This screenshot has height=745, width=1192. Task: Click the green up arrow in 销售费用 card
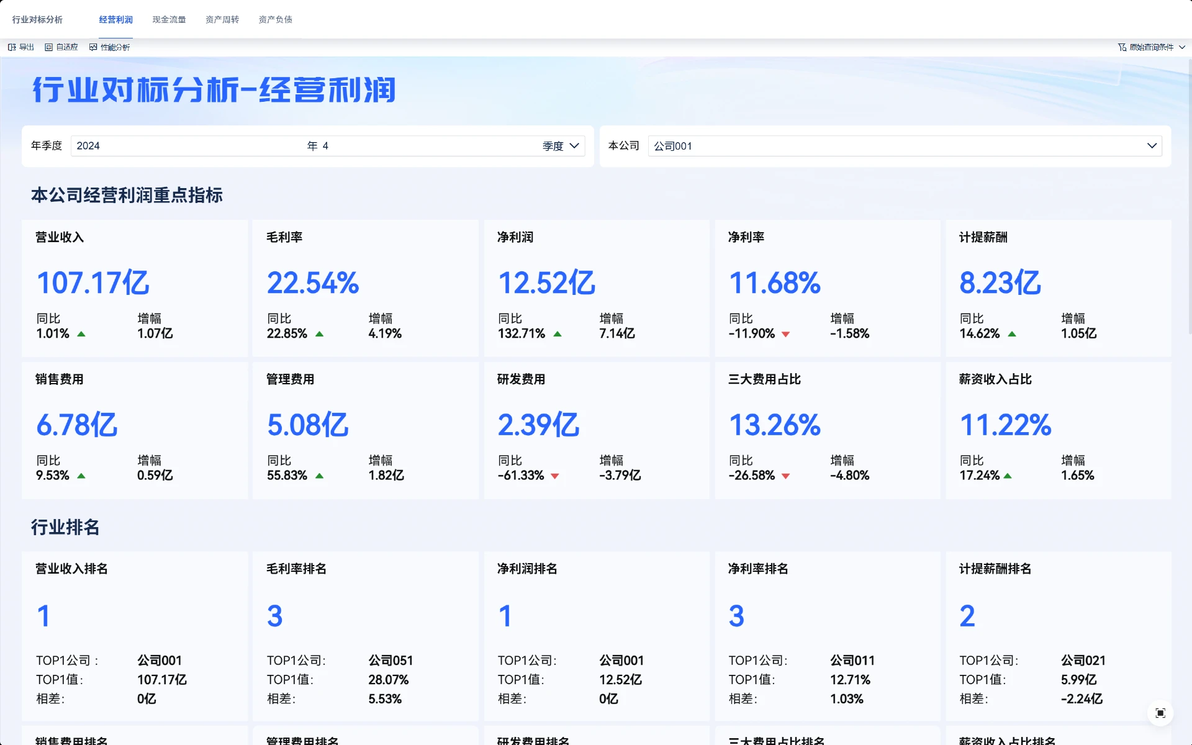coord(81,476)
